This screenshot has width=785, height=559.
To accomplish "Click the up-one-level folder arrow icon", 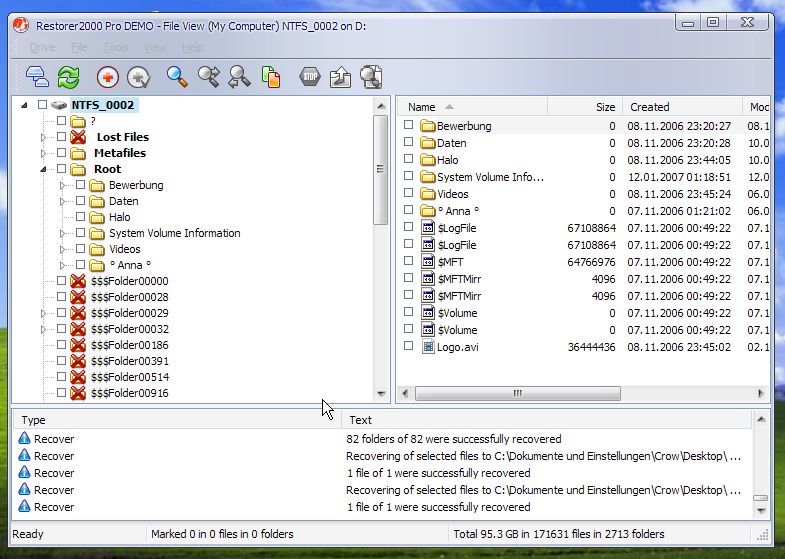I will coord(340,77).
